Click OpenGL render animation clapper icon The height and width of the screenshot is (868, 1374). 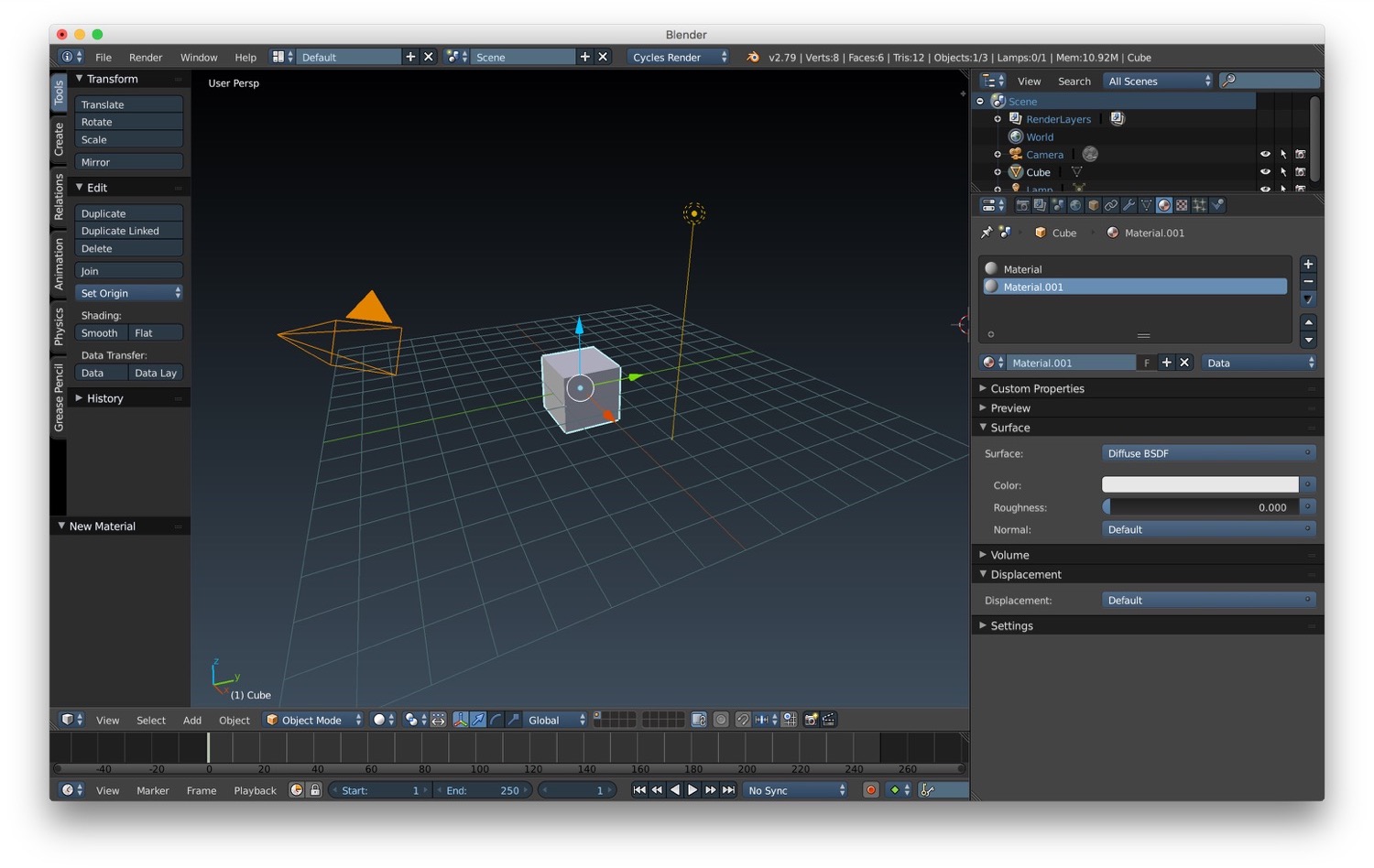coord(828,720)
